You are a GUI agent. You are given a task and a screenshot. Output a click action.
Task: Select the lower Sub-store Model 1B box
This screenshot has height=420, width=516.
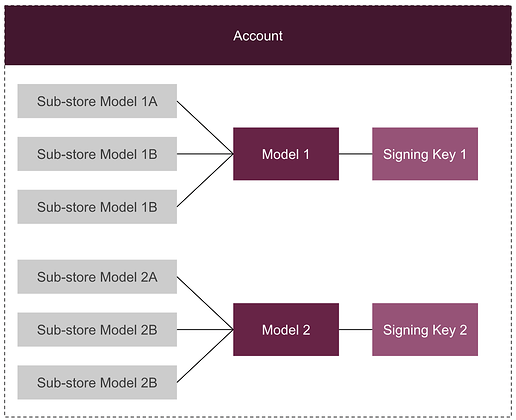coord(97,207)
